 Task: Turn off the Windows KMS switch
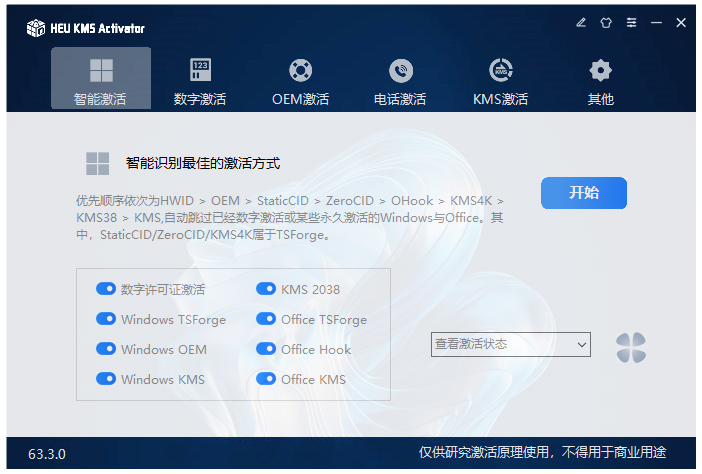pyautogui.click(x=106, y=379)
